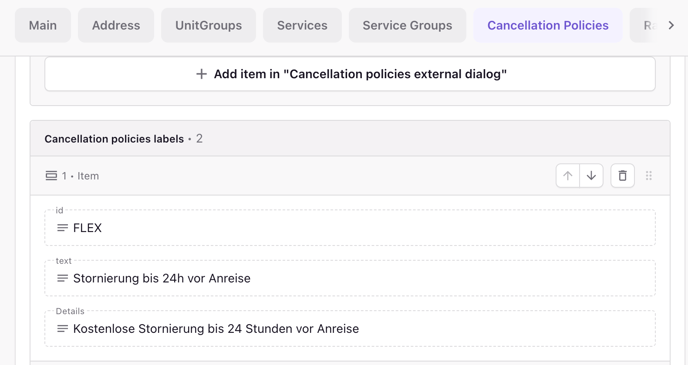Move Item 1 up with arrow

point(567,176)
